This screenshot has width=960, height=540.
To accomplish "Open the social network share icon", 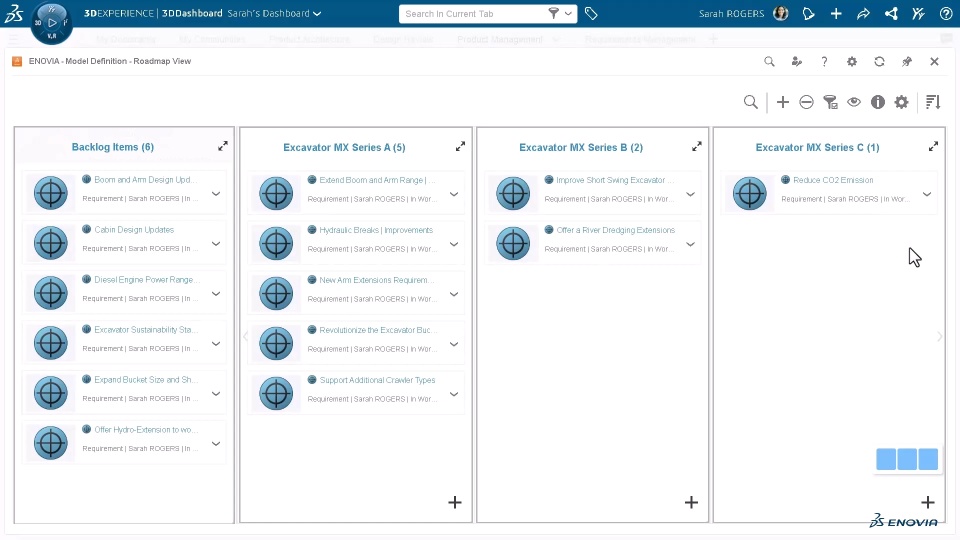I will [x=891, y=13].
